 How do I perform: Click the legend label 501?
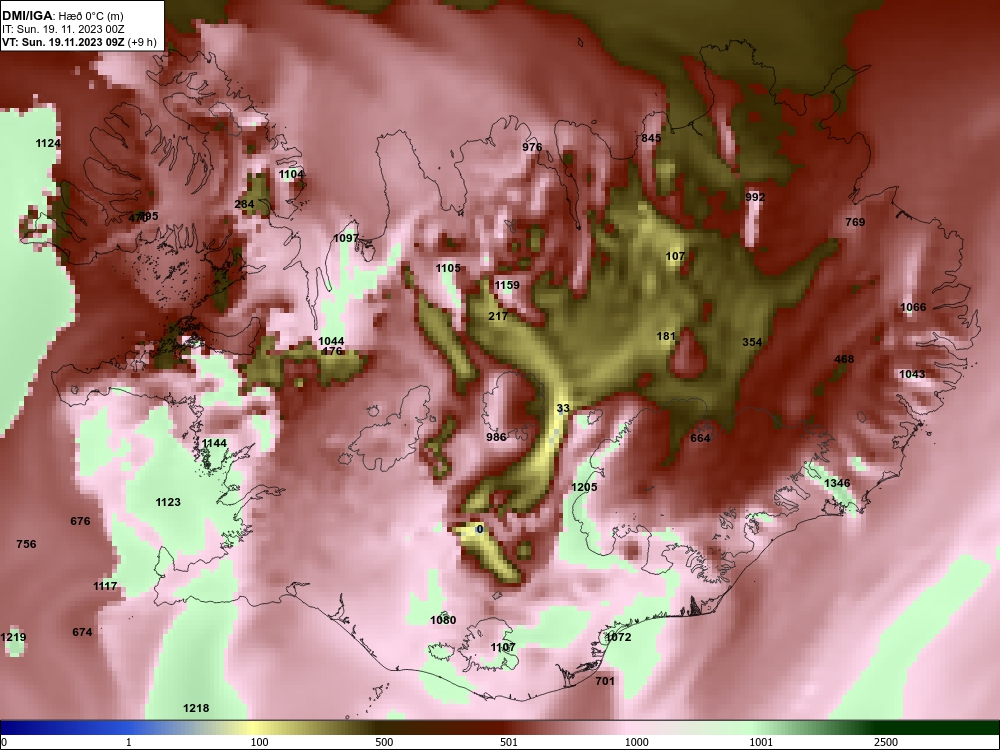[x=508, y=742]
